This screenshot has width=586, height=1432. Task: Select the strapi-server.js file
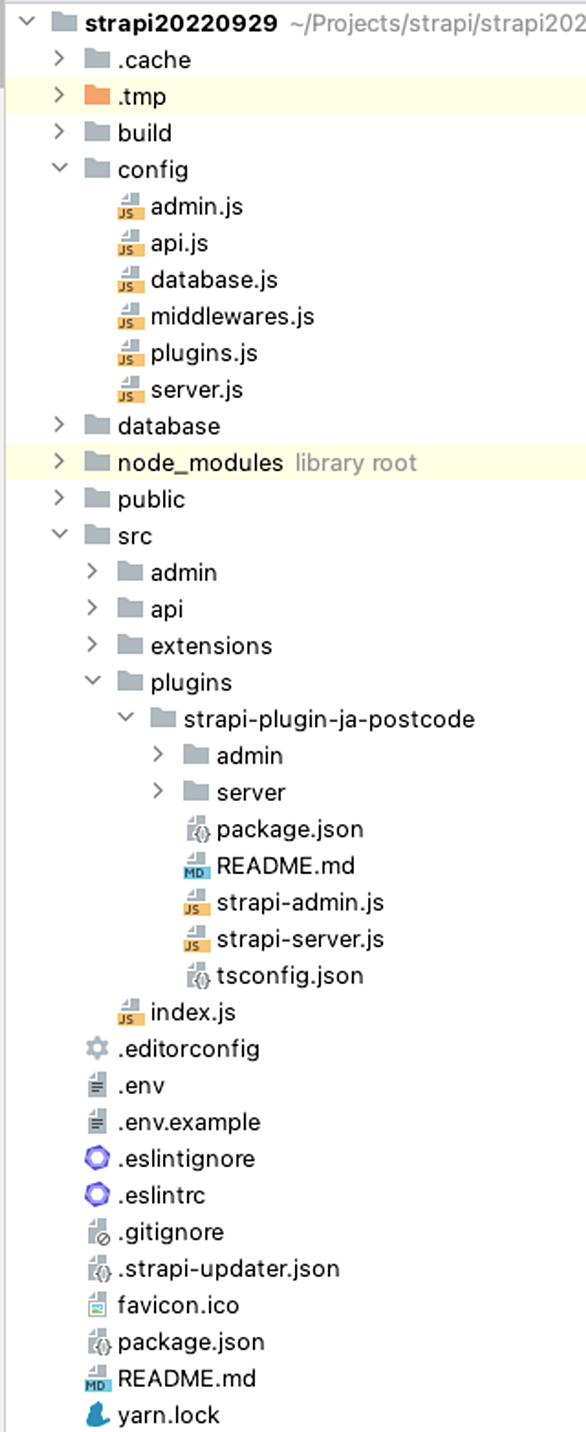(300, 939)
